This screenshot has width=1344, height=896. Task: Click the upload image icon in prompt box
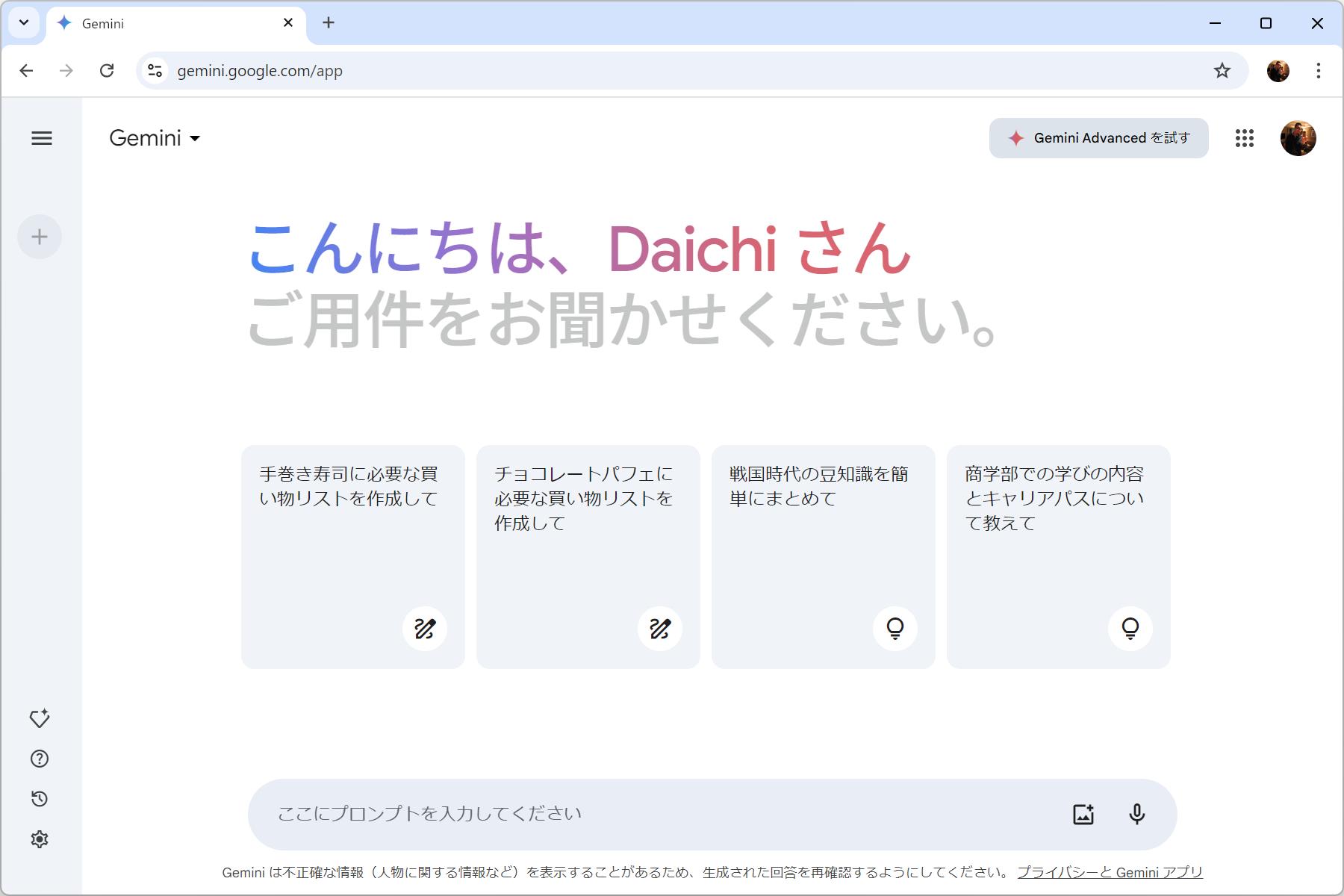[x=1083, y=814]
